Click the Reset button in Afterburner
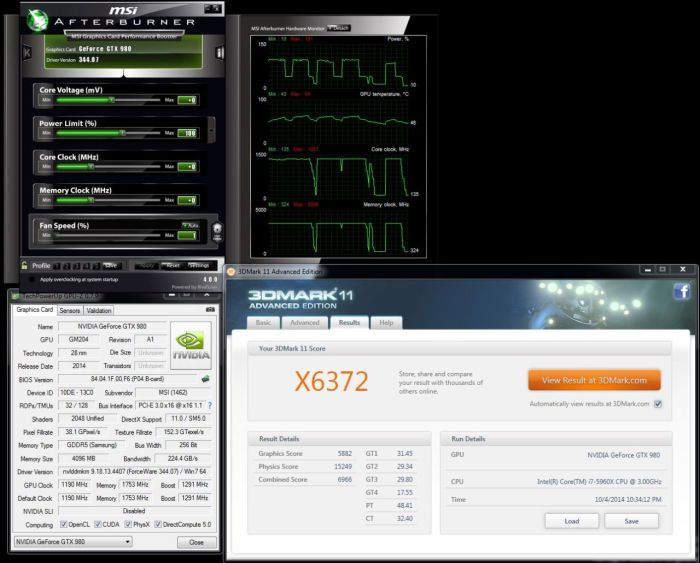Image resolution: width=700 pixels, height=563 pixels. 172,266
